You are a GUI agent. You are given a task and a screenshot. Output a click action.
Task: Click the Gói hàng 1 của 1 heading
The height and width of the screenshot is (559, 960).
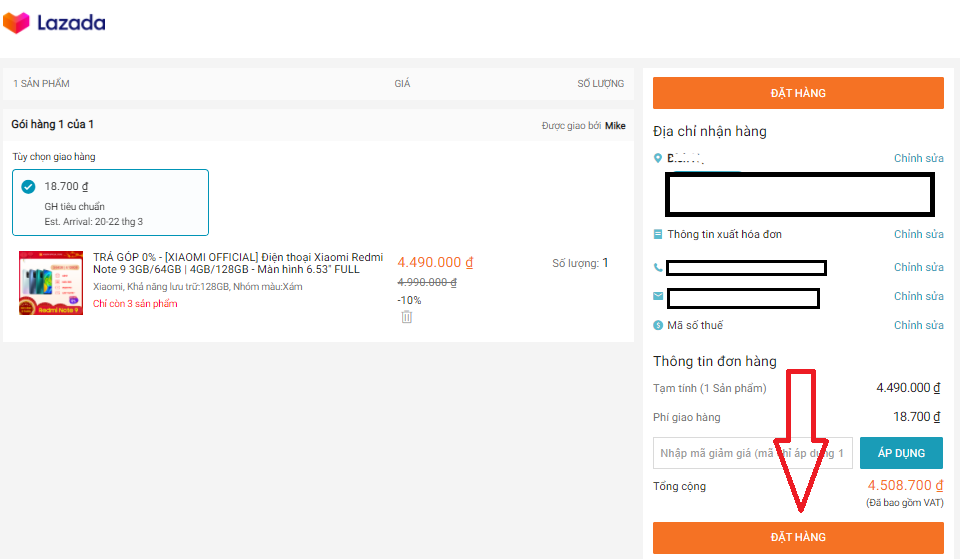coord(52,124)
